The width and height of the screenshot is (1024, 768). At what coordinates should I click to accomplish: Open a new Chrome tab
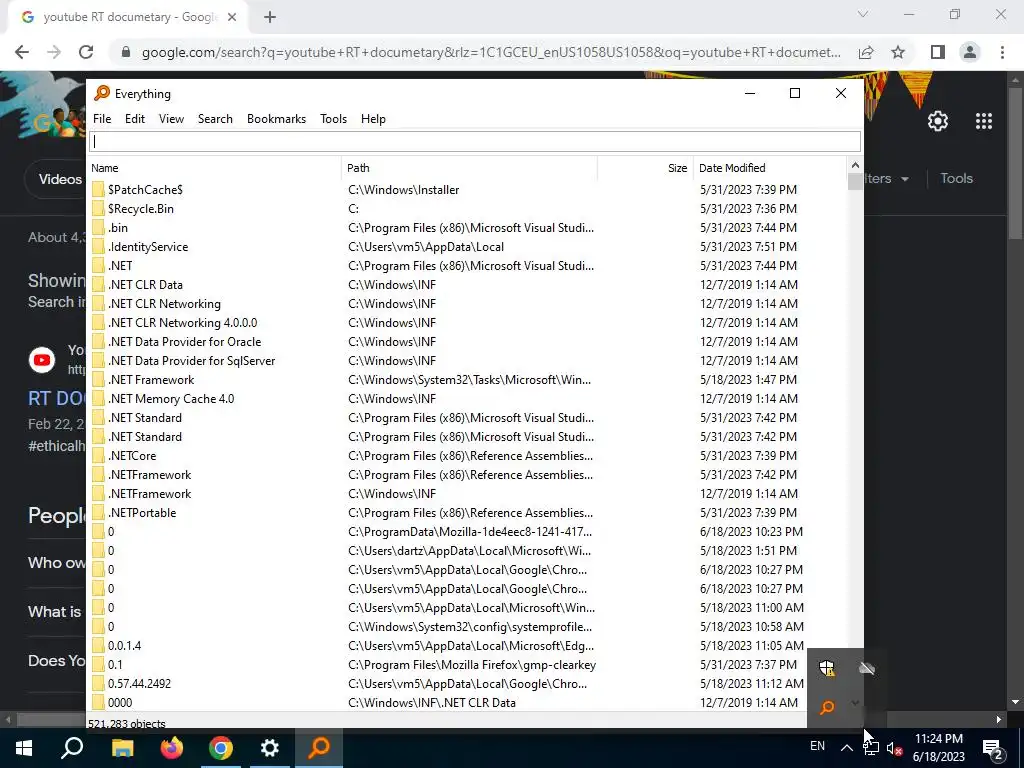pos(270,17)
